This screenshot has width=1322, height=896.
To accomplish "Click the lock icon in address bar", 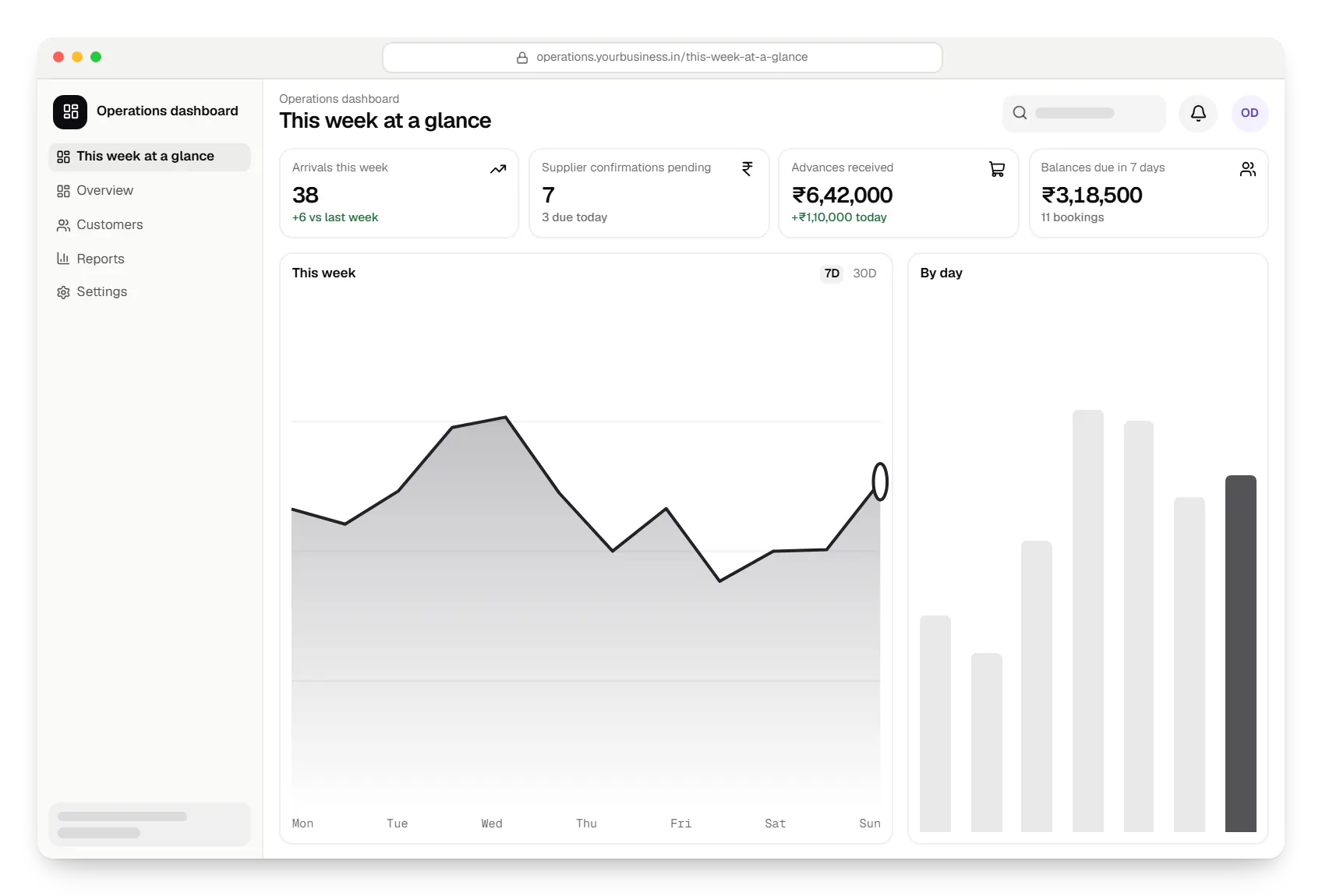I will pyautogui.click(x=522, y=58).
